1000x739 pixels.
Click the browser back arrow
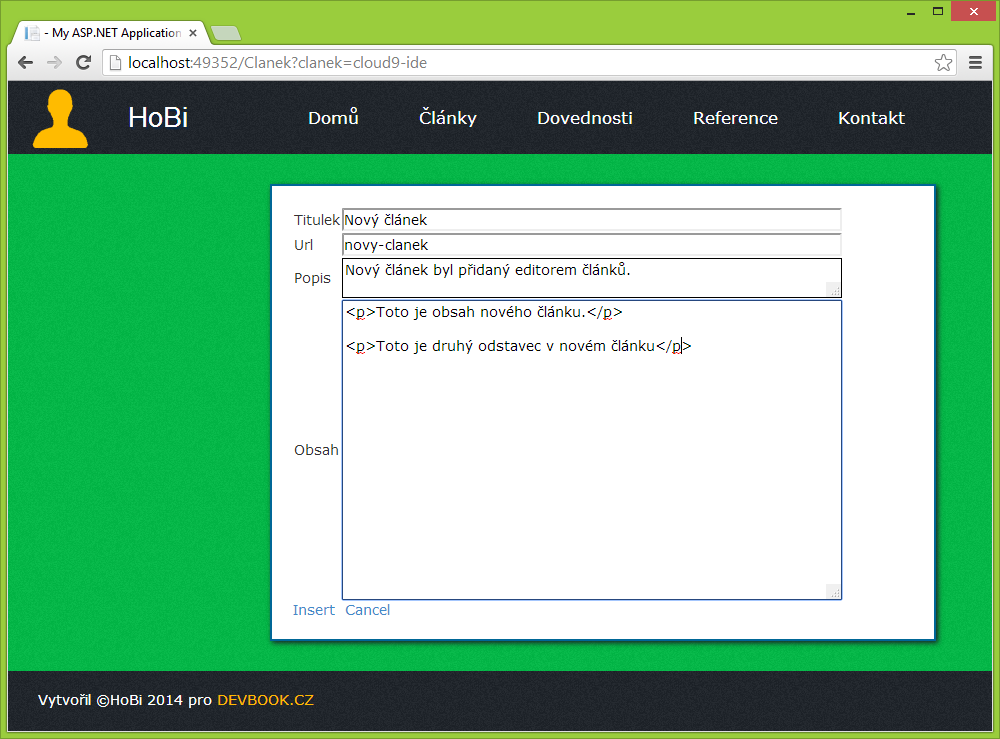25,61
